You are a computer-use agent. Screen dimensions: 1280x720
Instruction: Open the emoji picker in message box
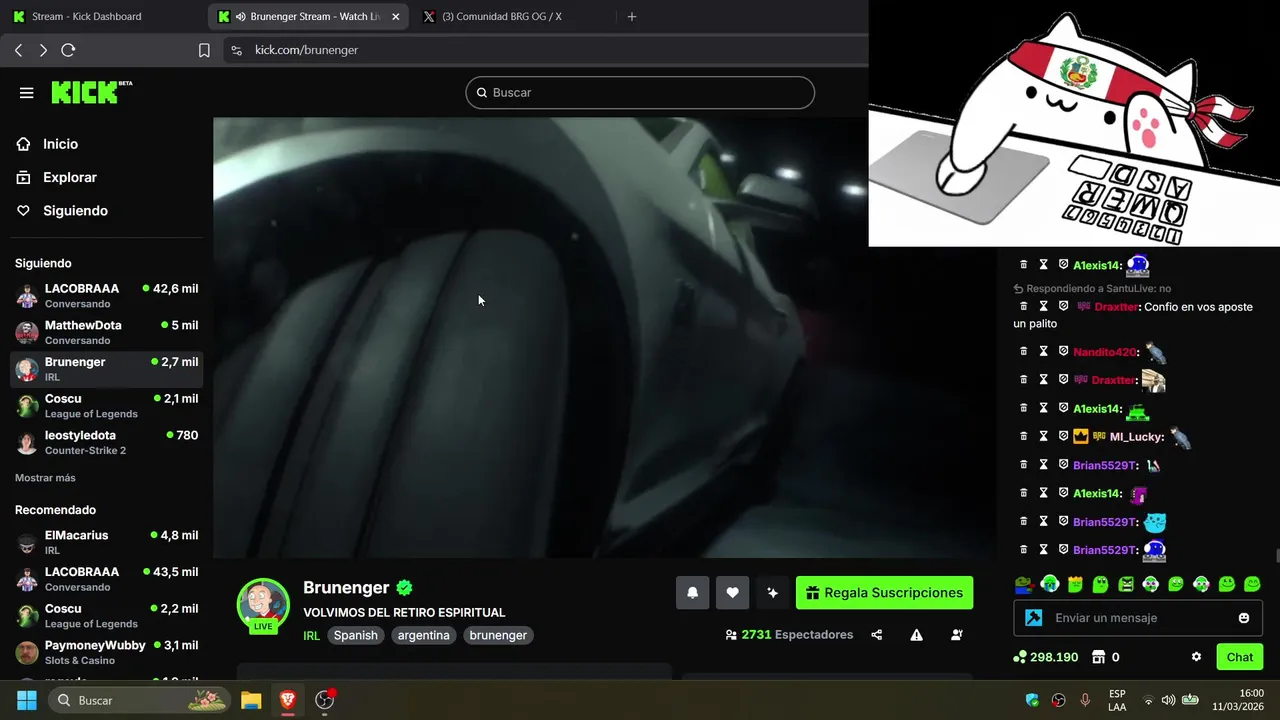[1244, 618]
